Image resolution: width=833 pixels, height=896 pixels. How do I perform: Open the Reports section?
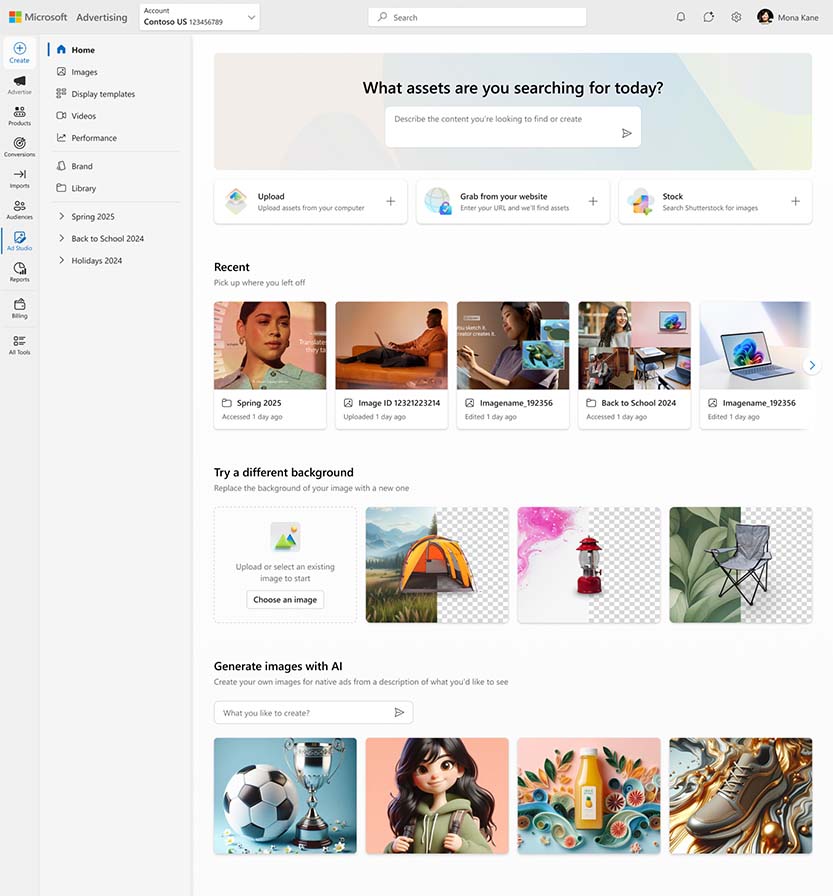tap(19, 272)
